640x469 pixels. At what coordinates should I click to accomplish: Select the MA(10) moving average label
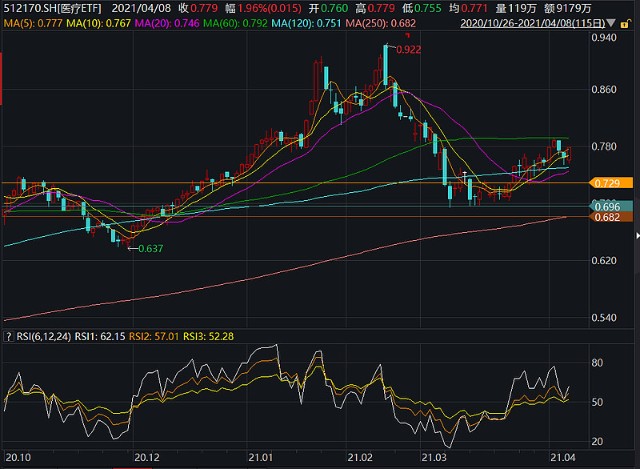(x=103, y=23)
